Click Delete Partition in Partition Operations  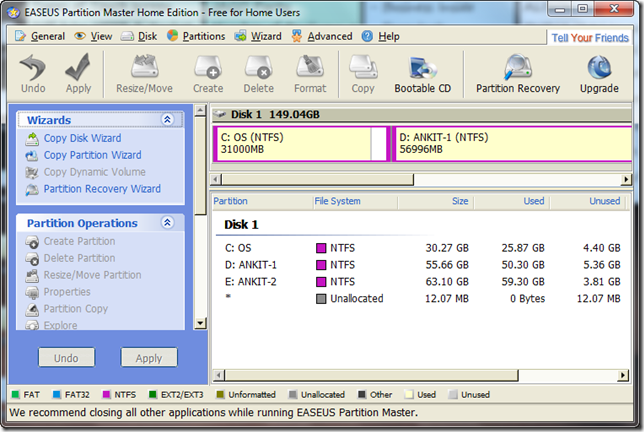pos(79,258)
